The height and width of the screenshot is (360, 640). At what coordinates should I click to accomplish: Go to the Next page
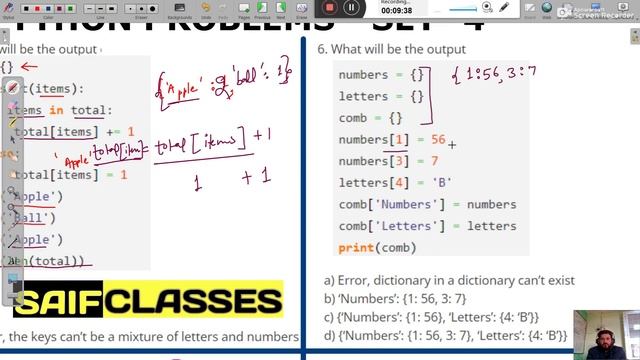coord(281,10)
